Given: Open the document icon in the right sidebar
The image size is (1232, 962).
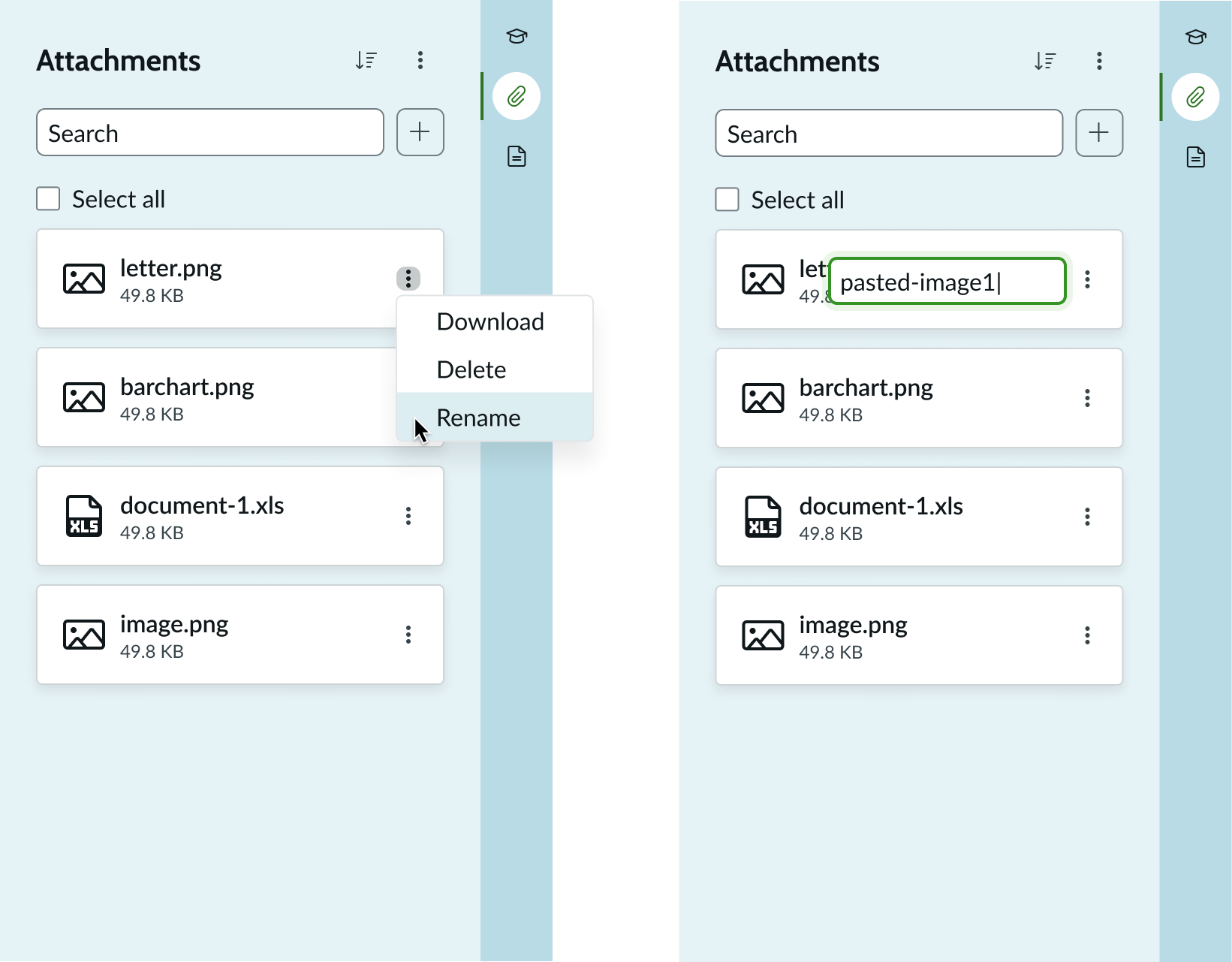Looking at the screenshot, I should (1195, 157).
